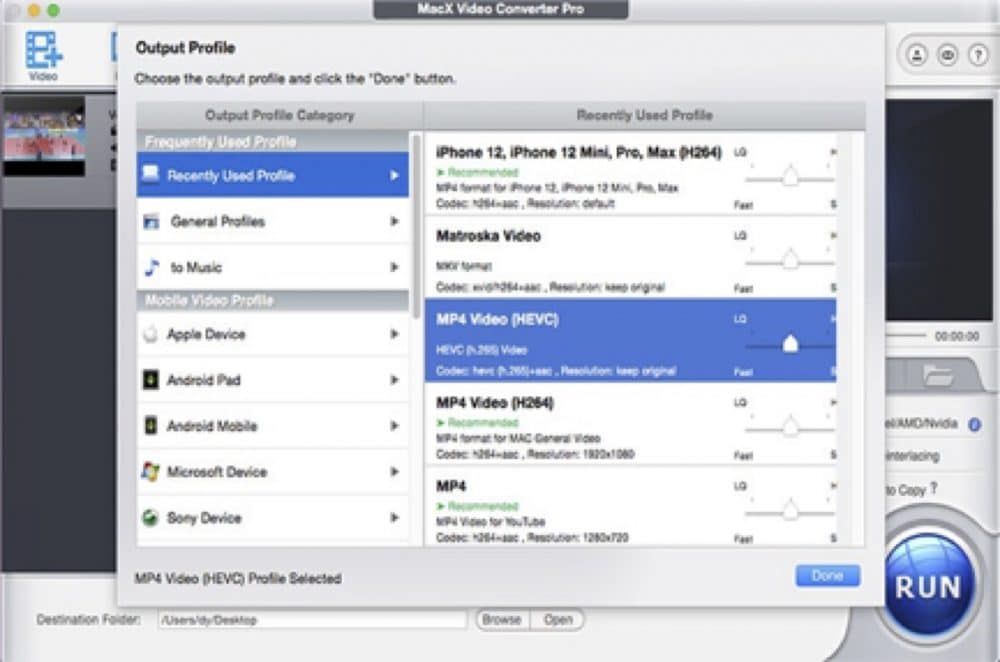Viewport: 1000px width, 662px height.
Task: Expand Recently Used Profile arrow
Action: 394,175
